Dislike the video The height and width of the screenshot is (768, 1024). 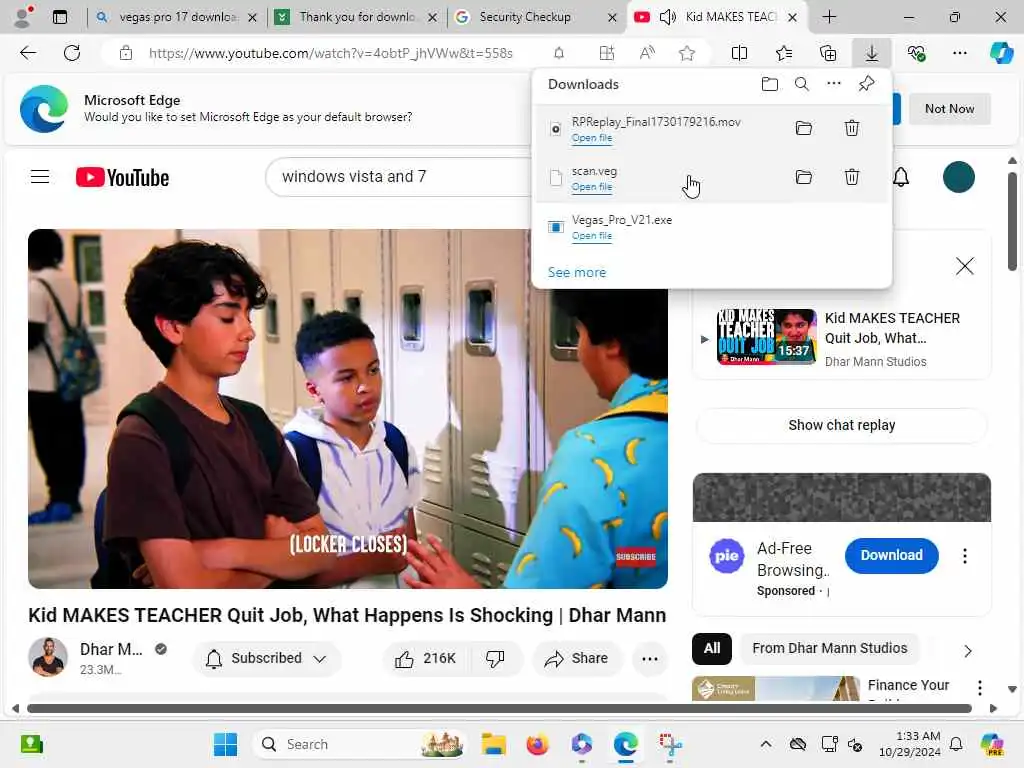coord(495,658)
